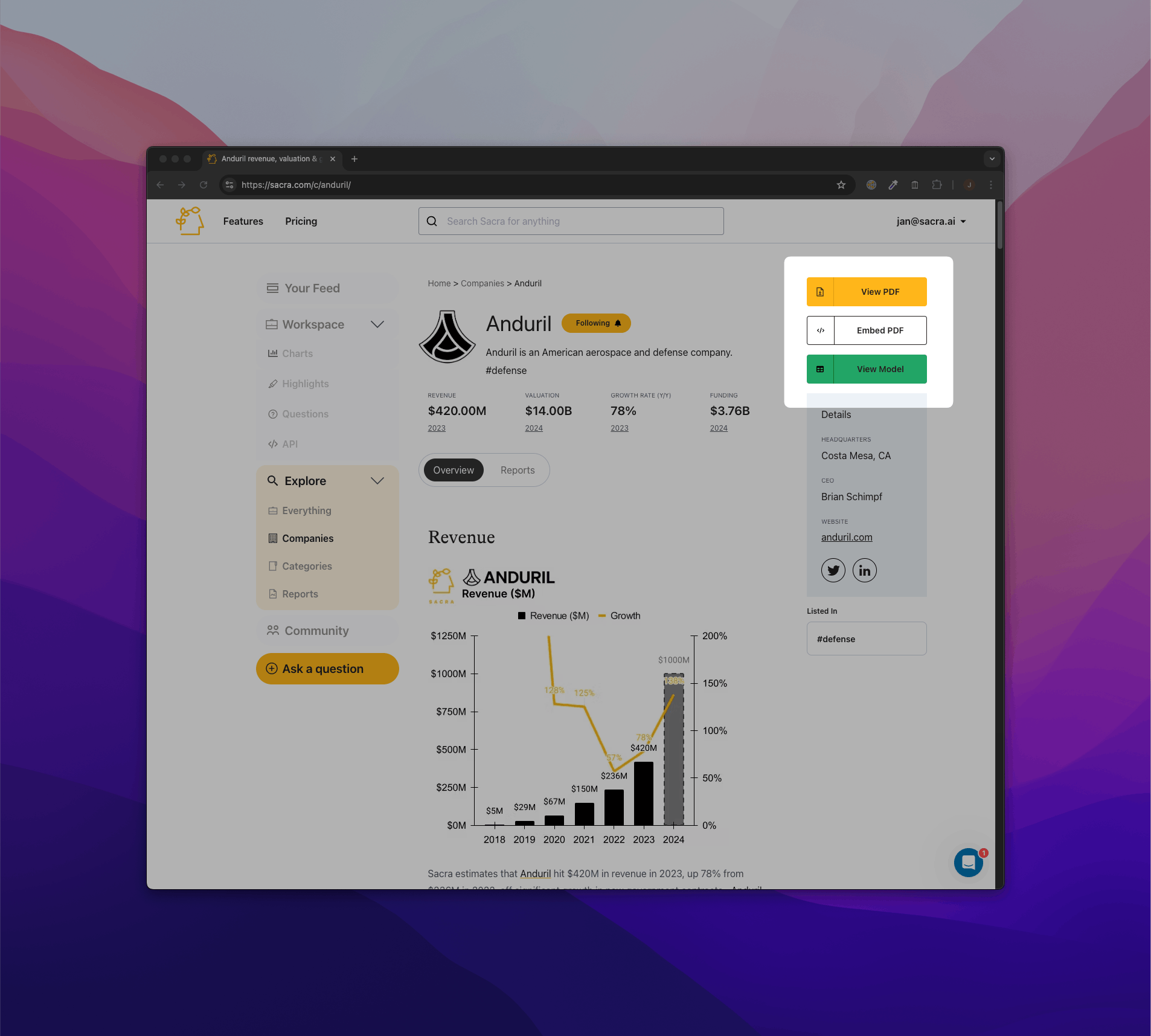
Task: Click the trash extension icon in toolbar
Action: (x=915, y=185)
